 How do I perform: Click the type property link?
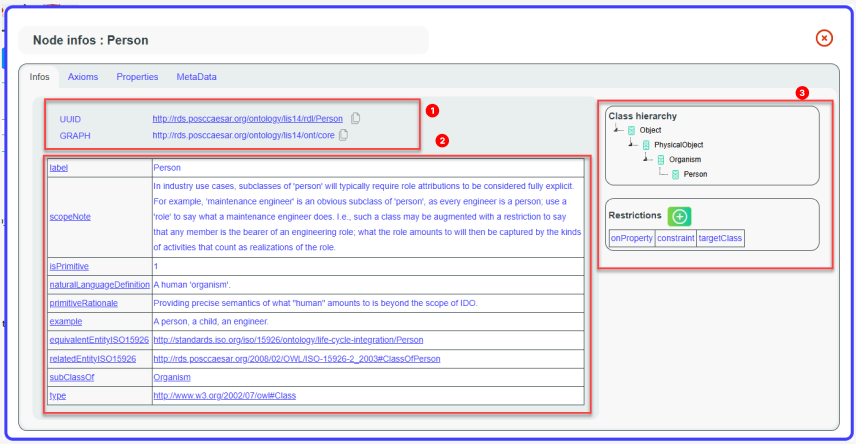pyautogui.click(x=57, y=395)
